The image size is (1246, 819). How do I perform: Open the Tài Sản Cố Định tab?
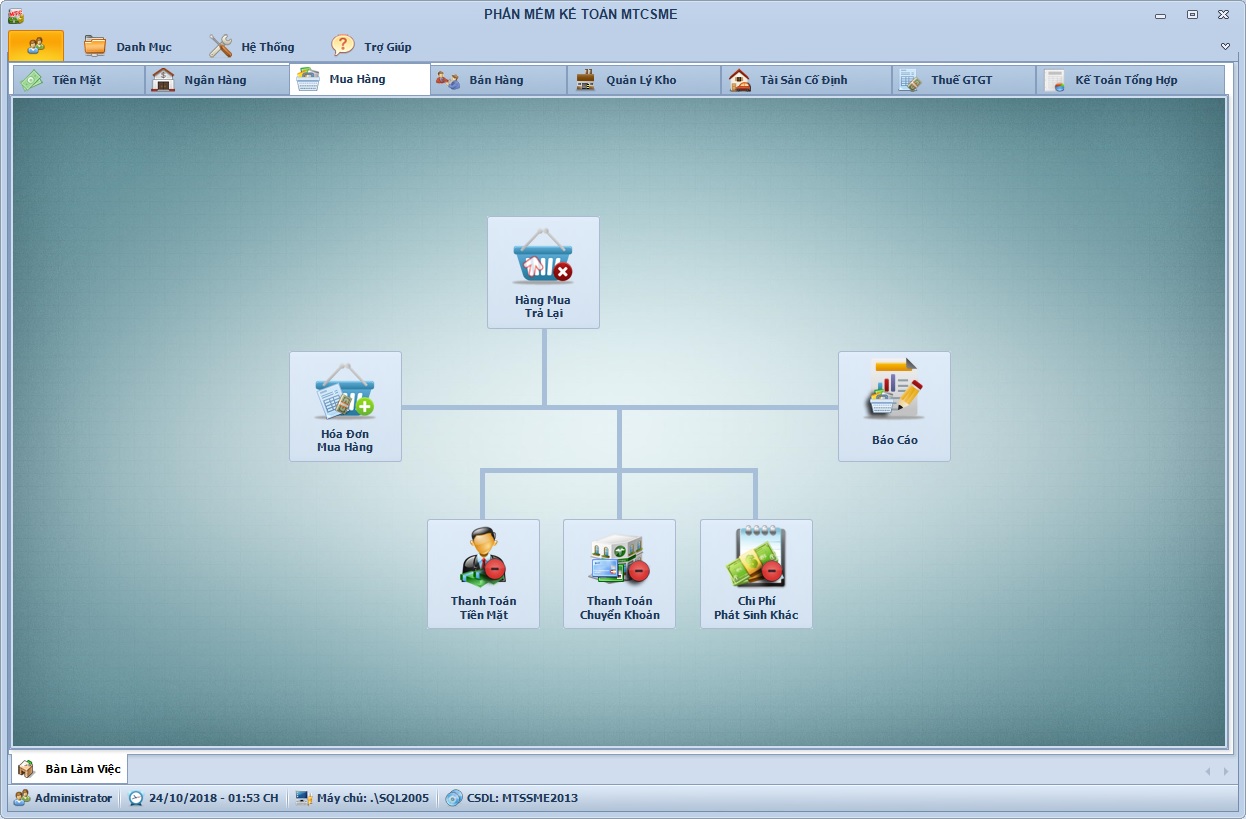(x=803, y=80)
